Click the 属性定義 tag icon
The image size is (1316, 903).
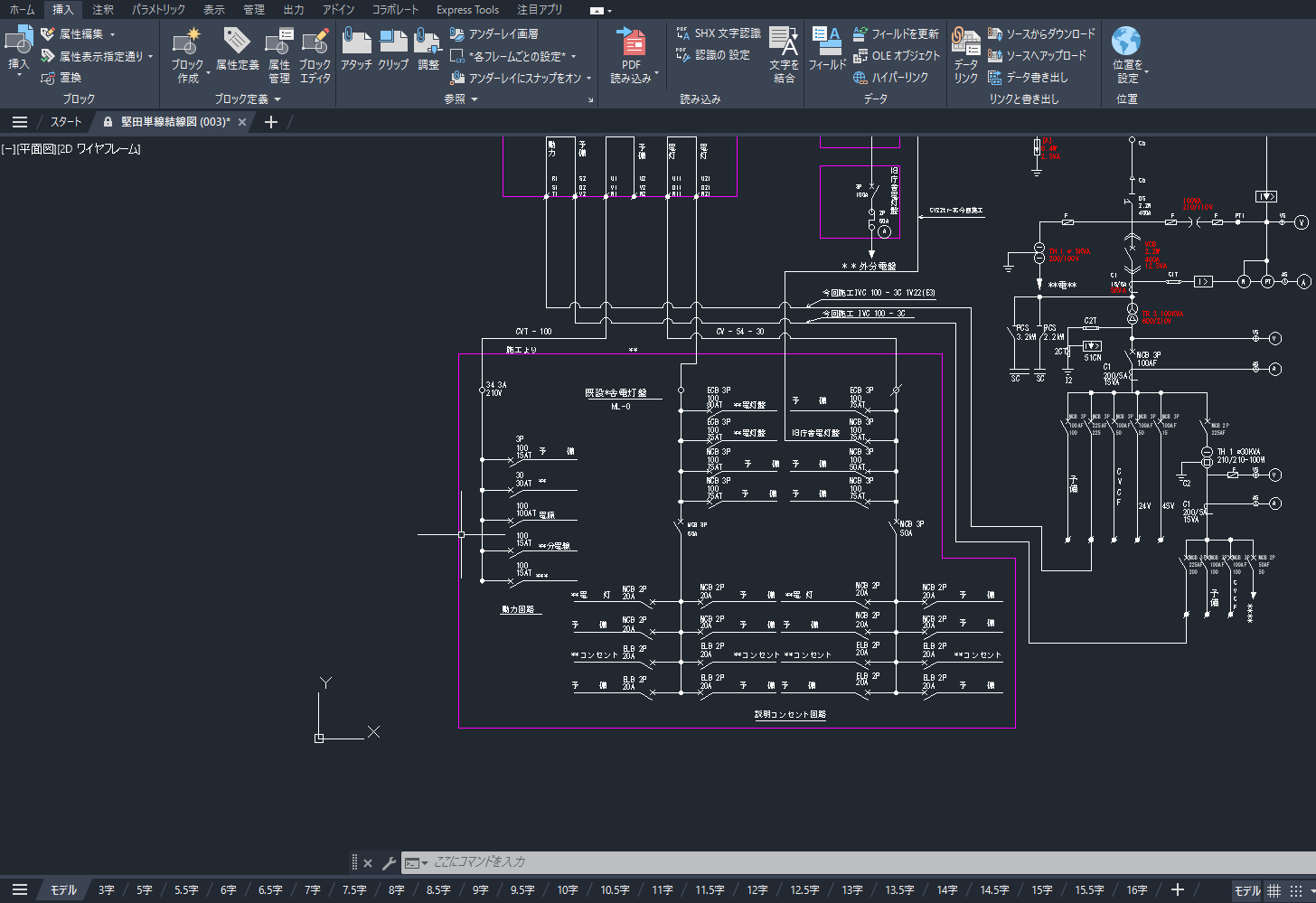(237, 42)
